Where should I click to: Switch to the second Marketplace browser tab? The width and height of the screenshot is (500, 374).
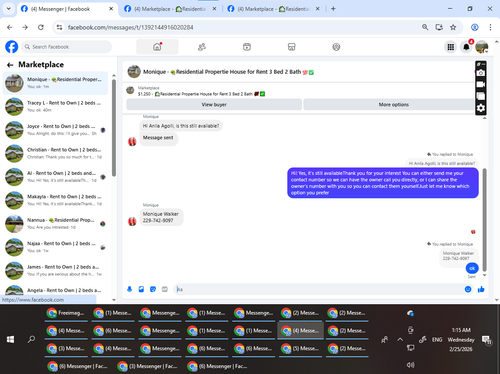point(170,9)
